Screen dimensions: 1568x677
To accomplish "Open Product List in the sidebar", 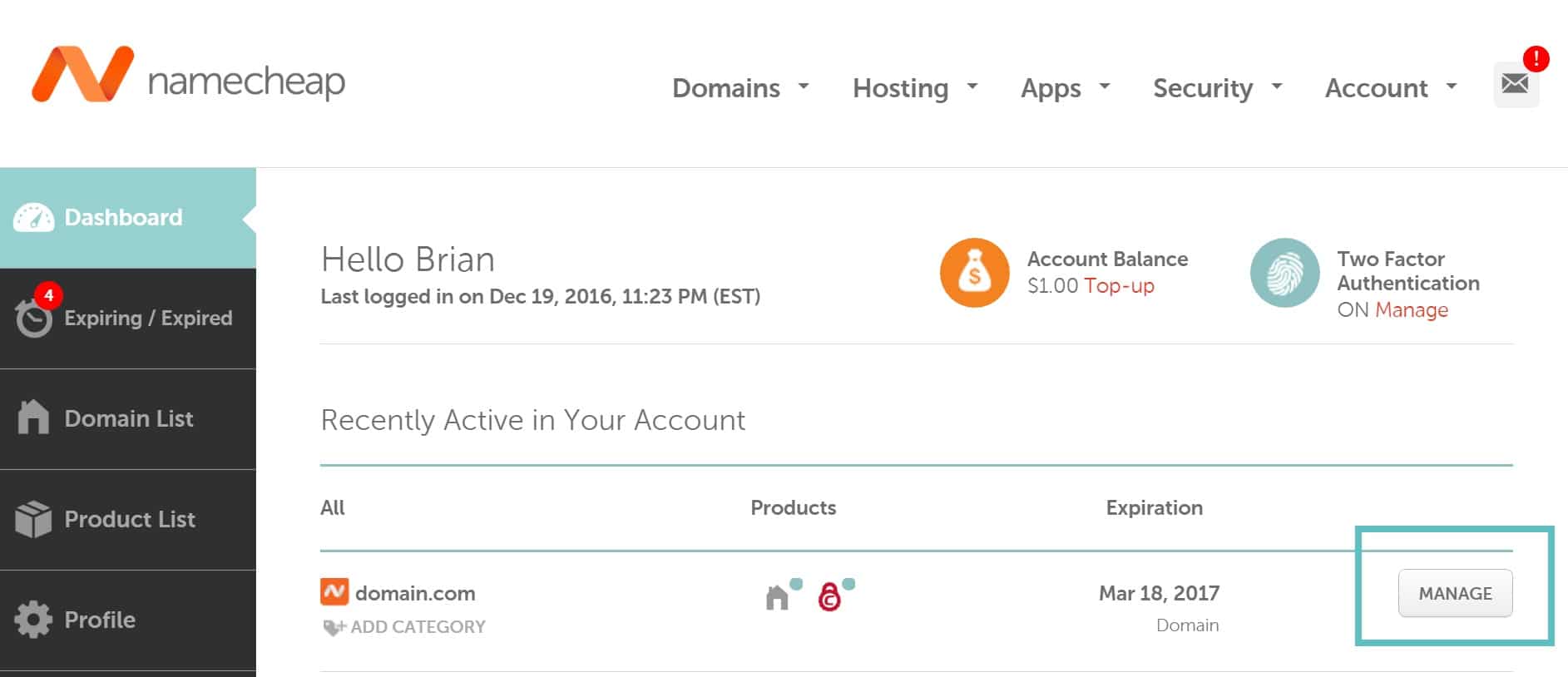I will pos(130,519).
